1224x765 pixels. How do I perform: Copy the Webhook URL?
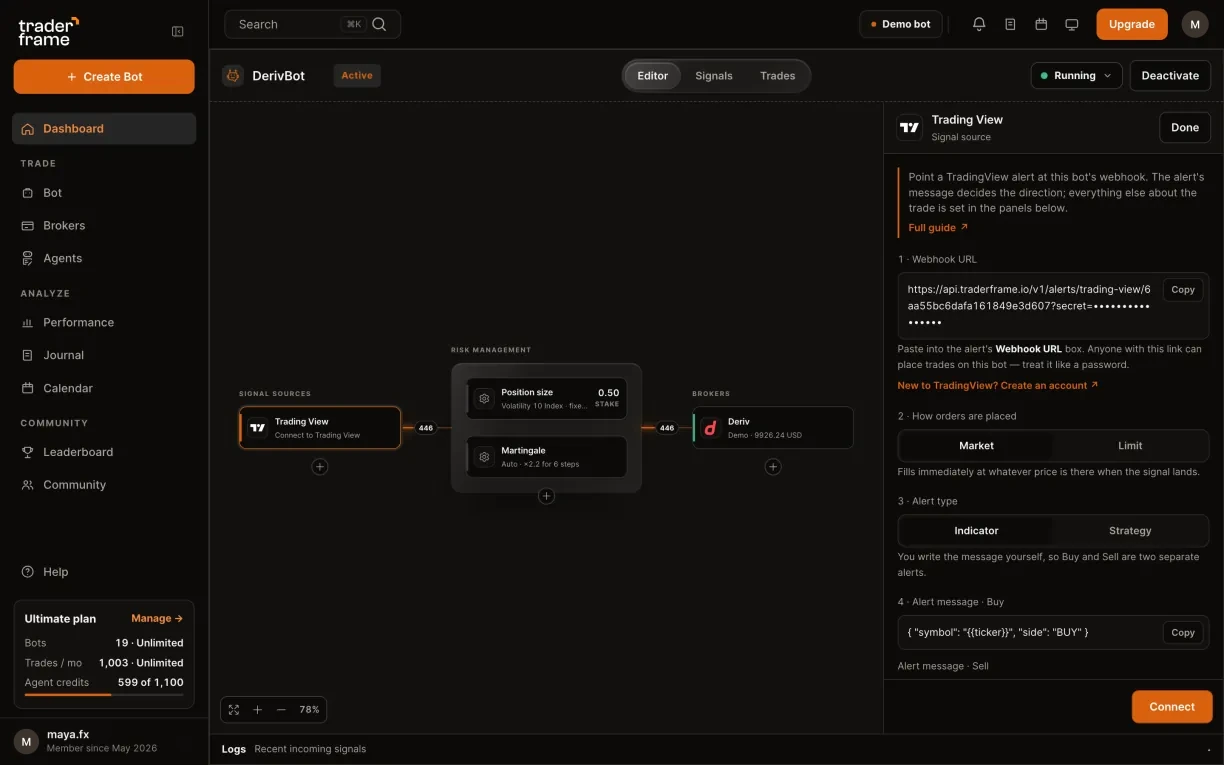(1183, 290)
